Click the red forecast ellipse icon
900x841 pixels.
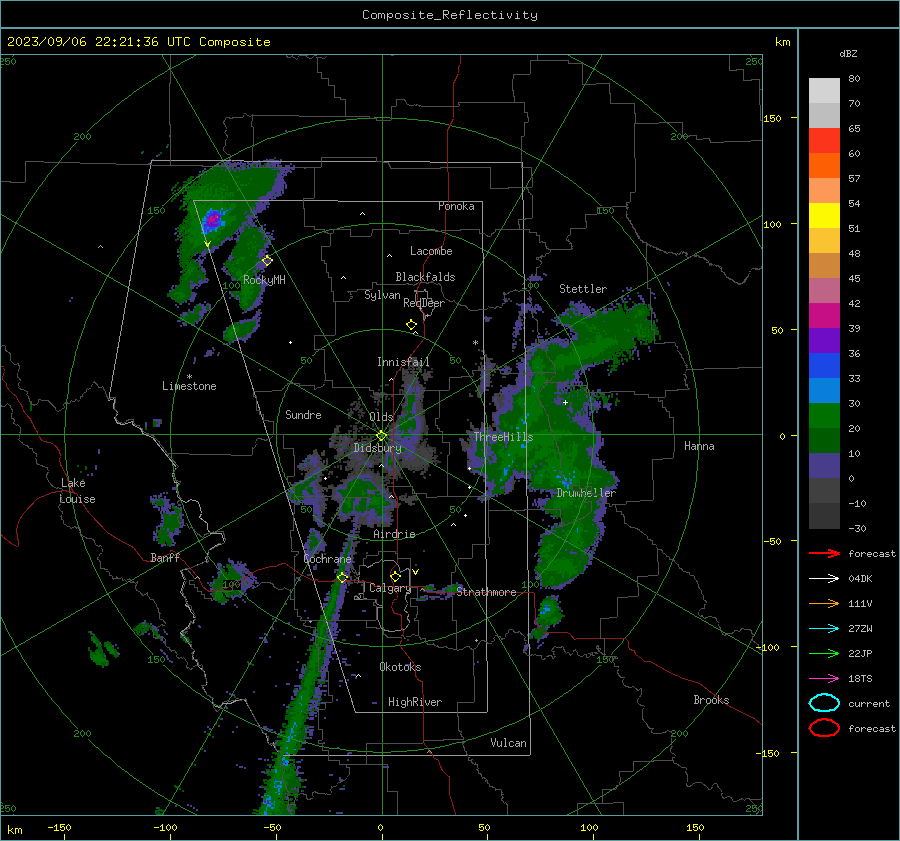[x=824, y=728]
